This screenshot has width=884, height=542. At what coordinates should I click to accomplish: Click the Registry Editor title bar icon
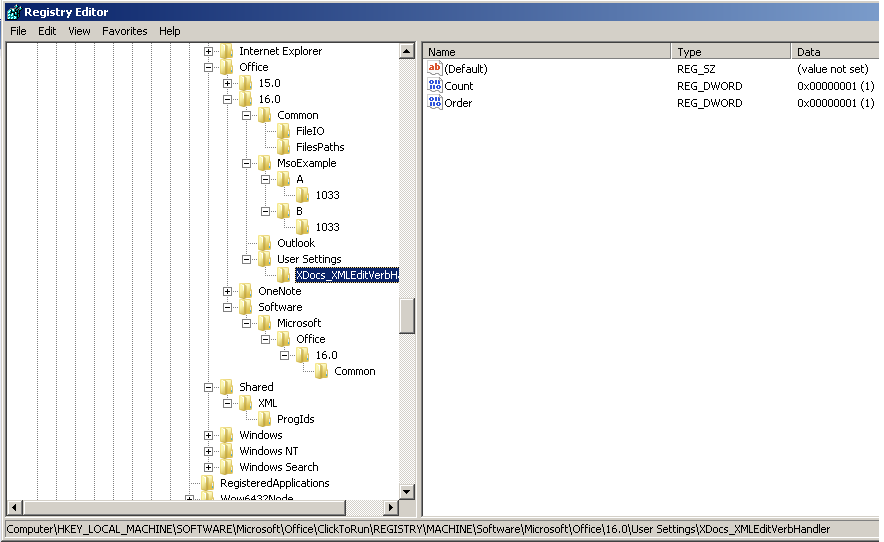(x=14, y=12)
